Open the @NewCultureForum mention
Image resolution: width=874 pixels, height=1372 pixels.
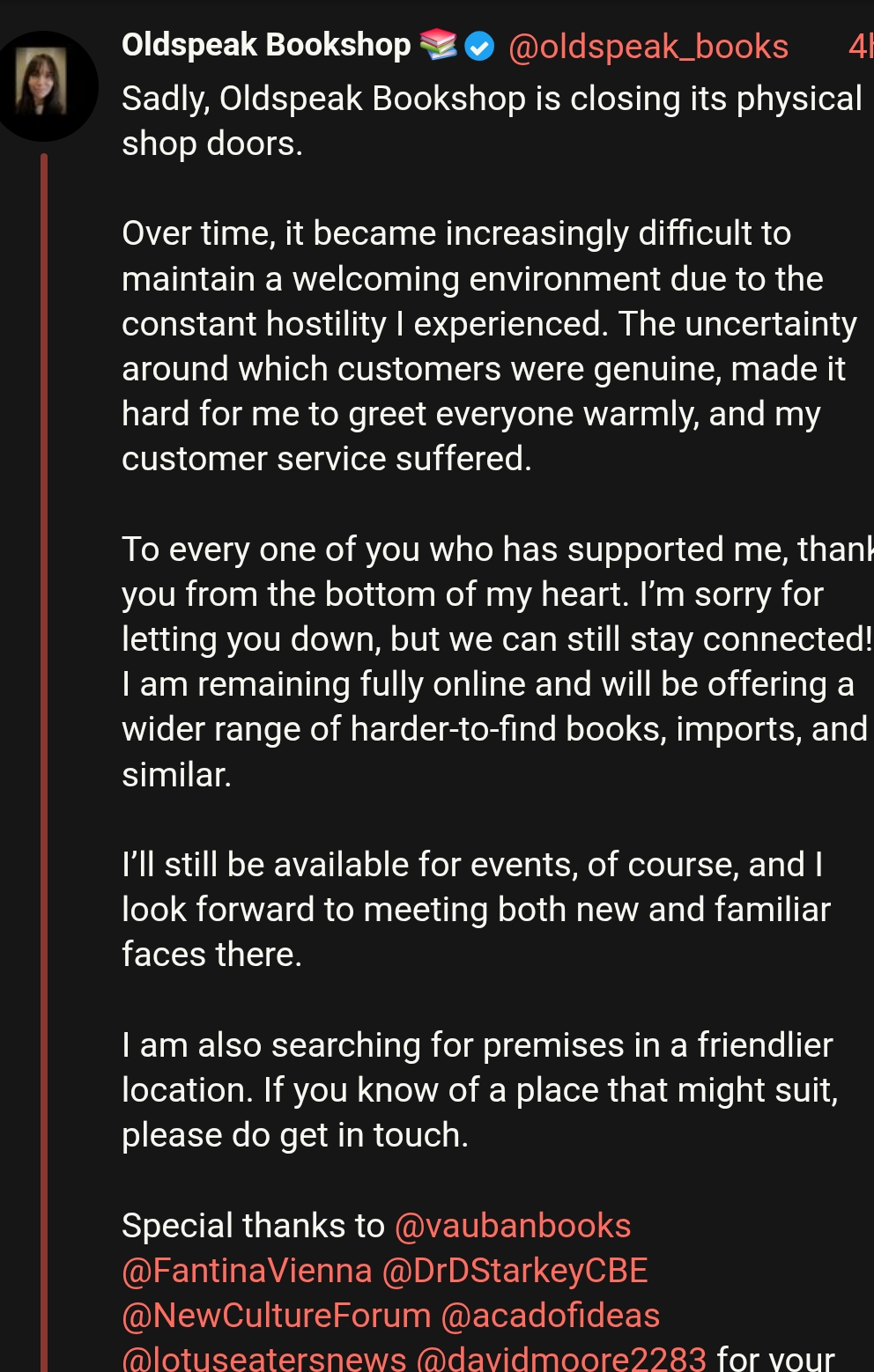click(x=276, y=1315)
